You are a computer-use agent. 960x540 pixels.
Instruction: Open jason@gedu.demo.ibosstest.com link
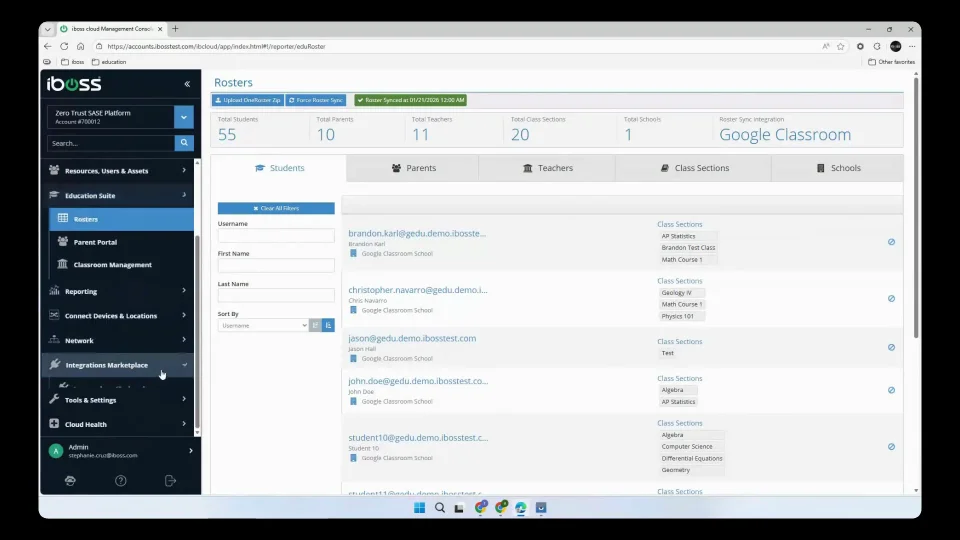[x=412, y=338]
